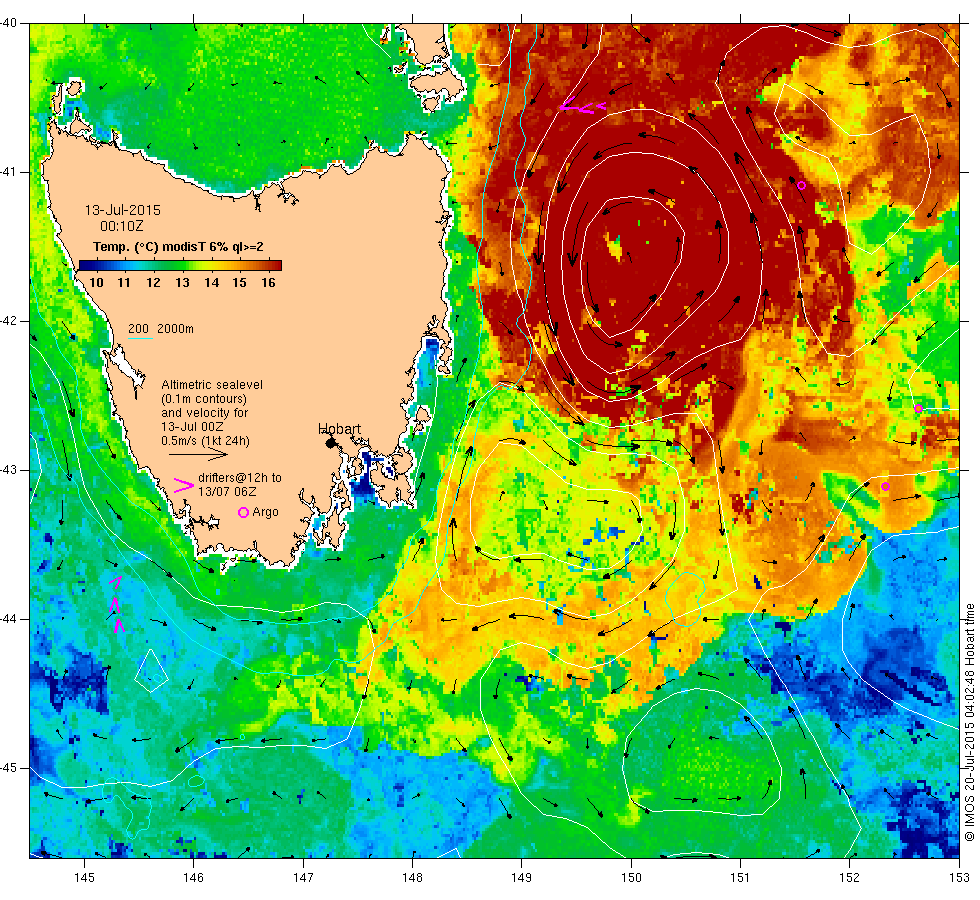Click the '00:10Z' time label
This screenshot has height=900, width=980.
pyautogui.click(x=122, y=226)
